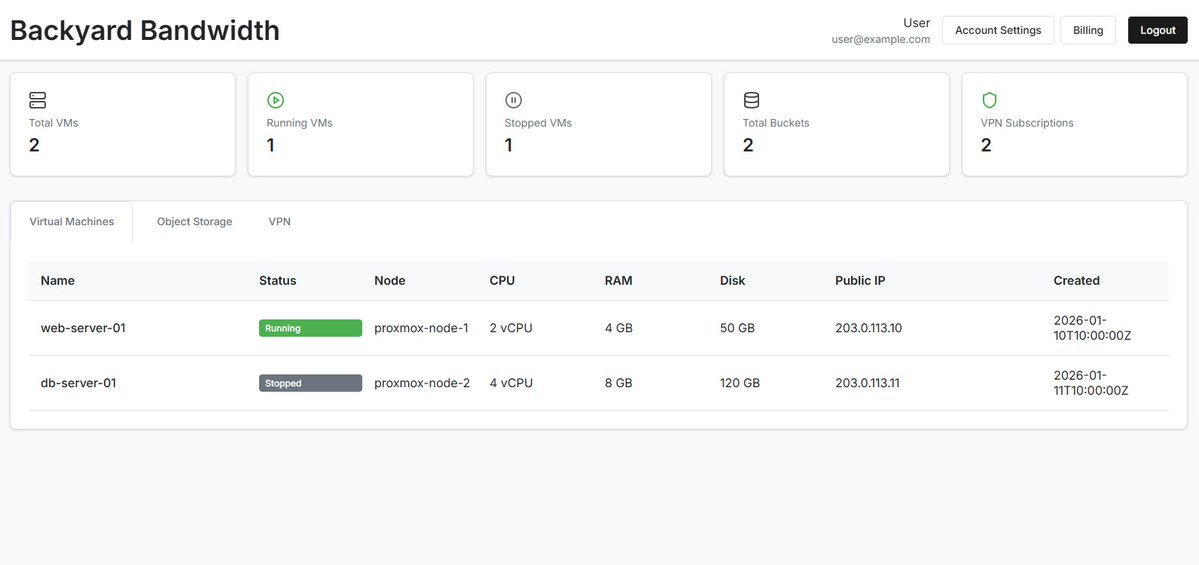1199x565 pixels.
Task: Click the proxmox-node-1 cell
Action: pyautogui.click(x=421, y=328)
